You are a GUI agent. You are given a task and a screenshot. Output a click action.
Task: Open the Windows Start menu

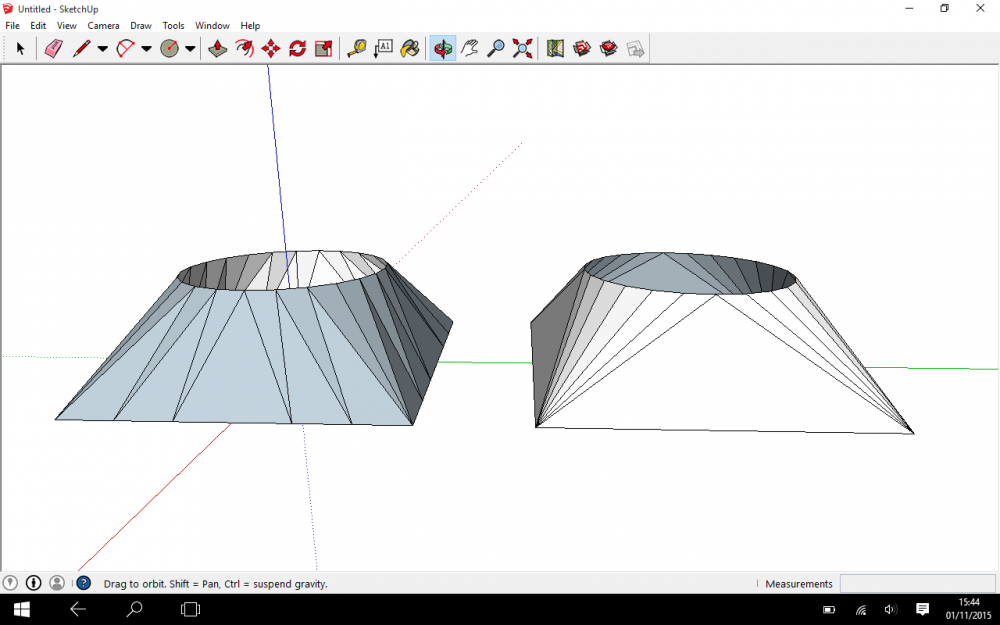(x=21, y=610)
